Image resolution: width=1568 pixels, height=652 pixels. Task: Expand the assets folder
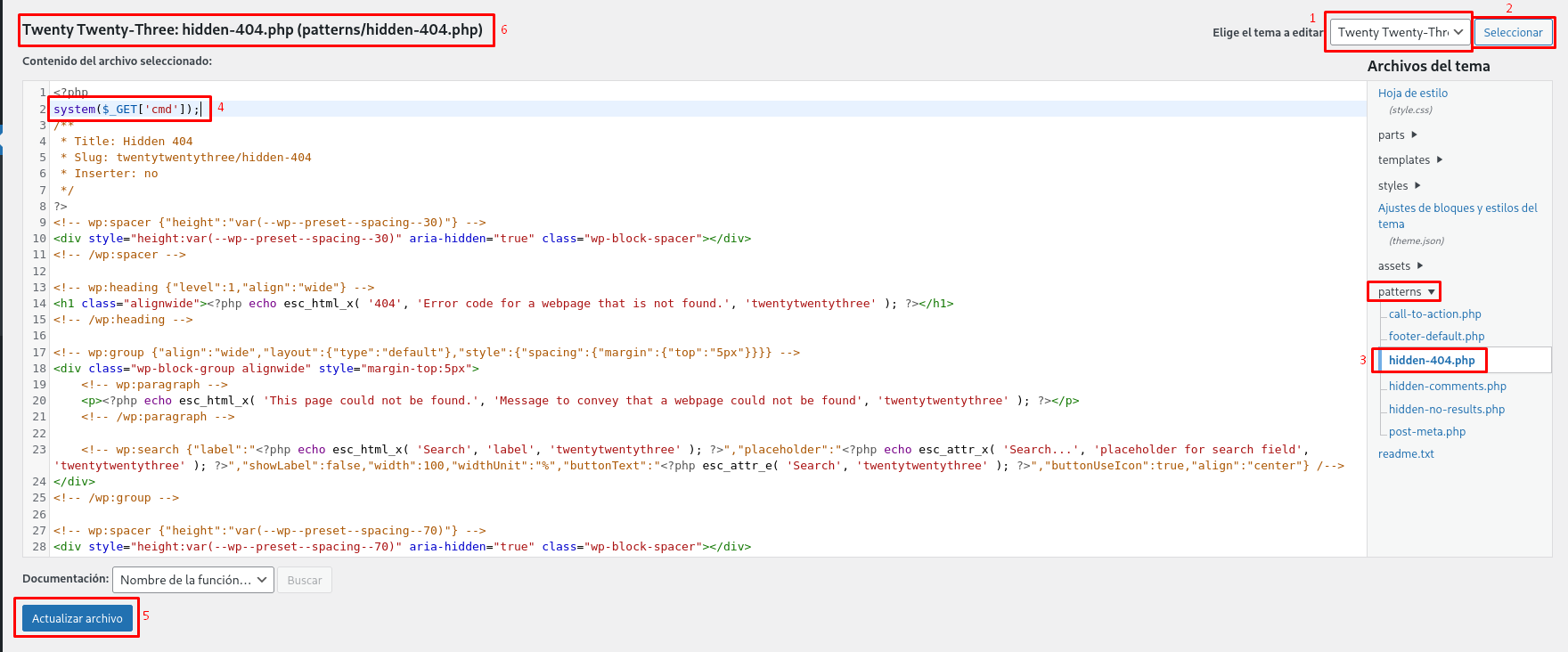1401,266
